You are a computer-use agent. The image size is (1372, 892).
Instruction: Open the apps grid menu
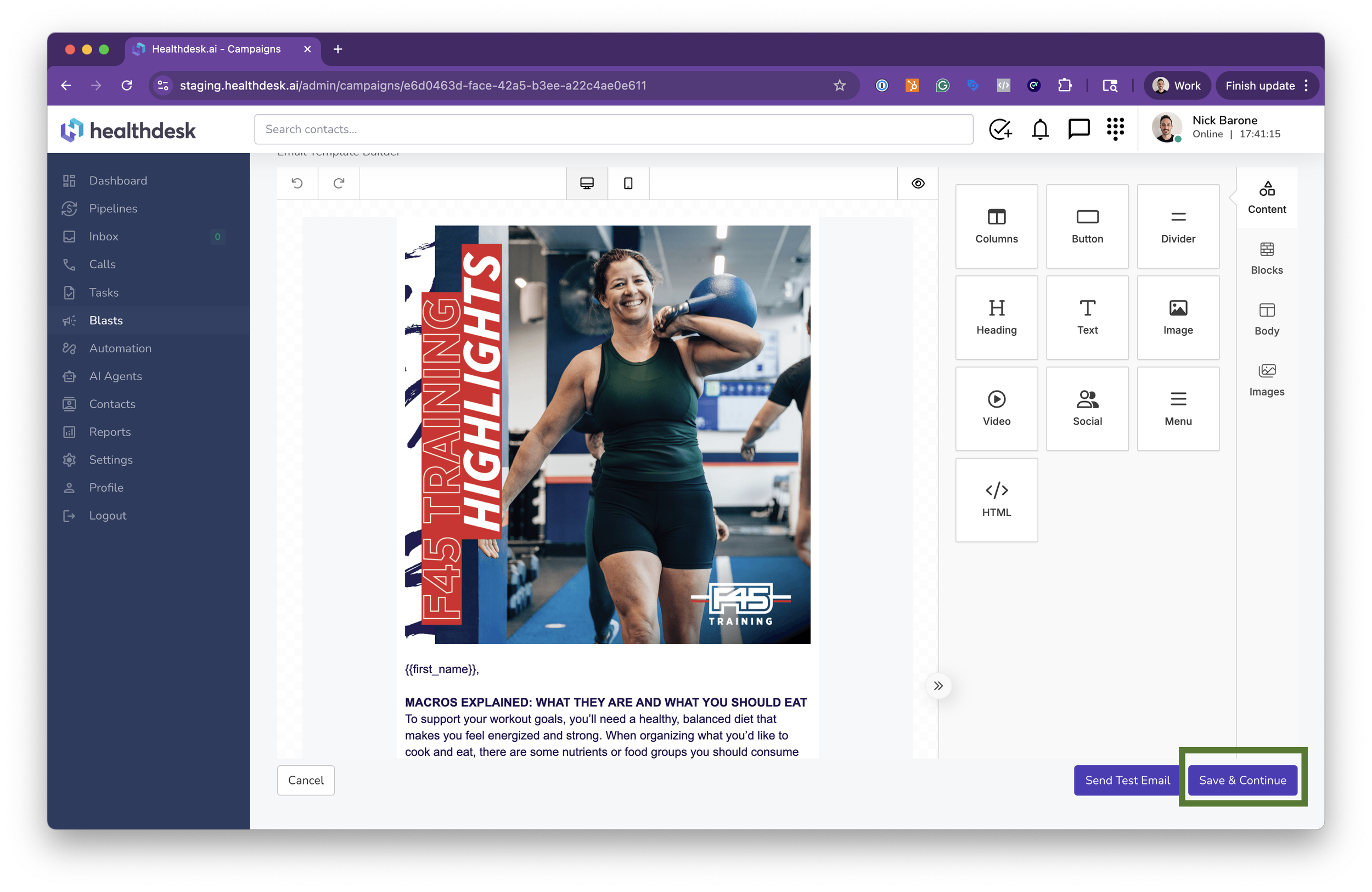click(x=1115, y=129)
